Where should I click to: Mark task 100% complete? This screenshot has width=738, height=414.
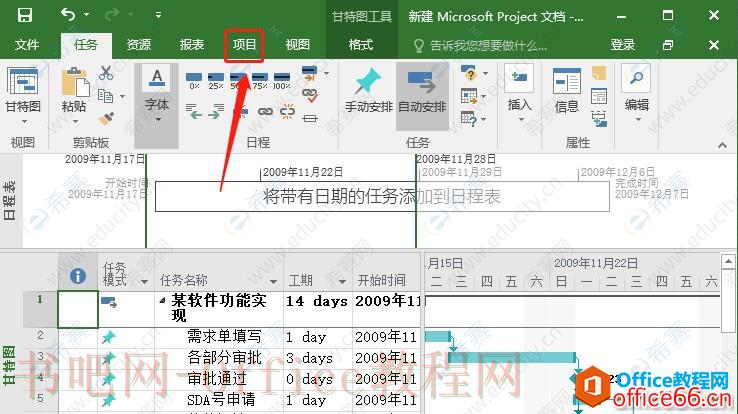coord(281,80)
